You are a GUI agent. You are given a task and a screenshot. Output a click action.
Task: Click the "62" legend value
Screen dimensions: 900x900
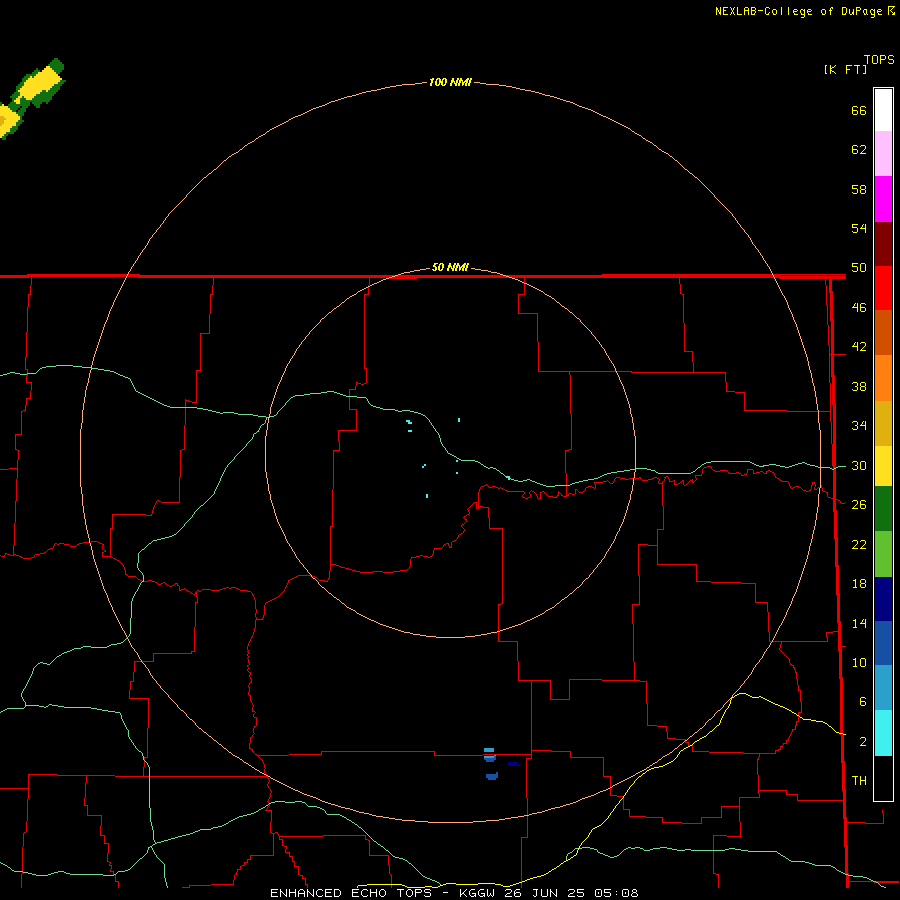(859, 150)
